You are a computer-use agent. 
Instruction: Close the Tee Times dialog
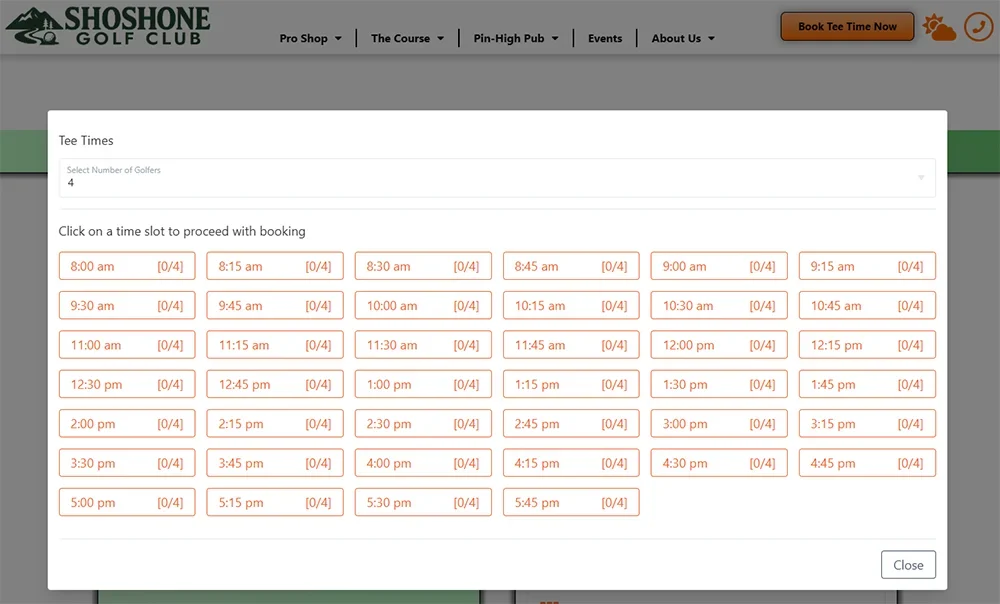point(908,565)
